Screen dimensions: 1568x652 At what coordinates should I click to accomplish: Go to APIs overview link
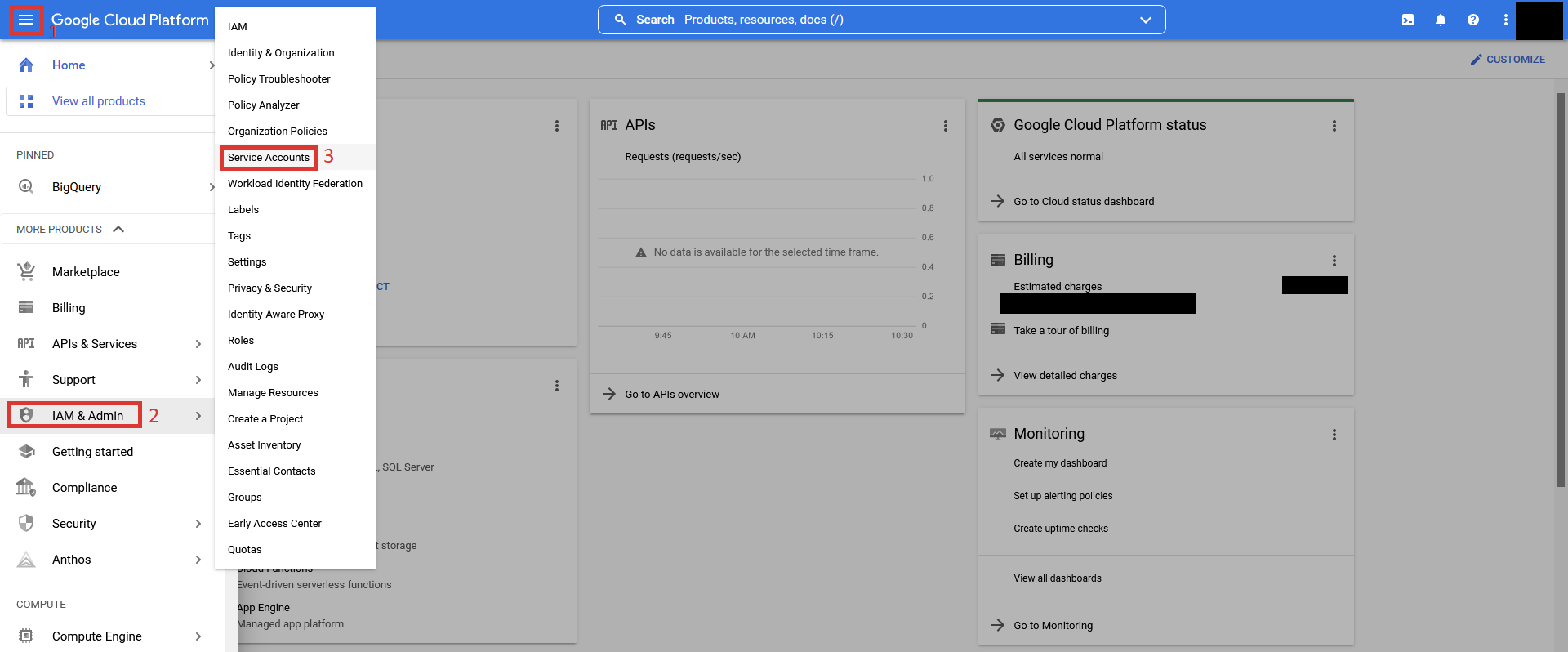coord(672,395)
